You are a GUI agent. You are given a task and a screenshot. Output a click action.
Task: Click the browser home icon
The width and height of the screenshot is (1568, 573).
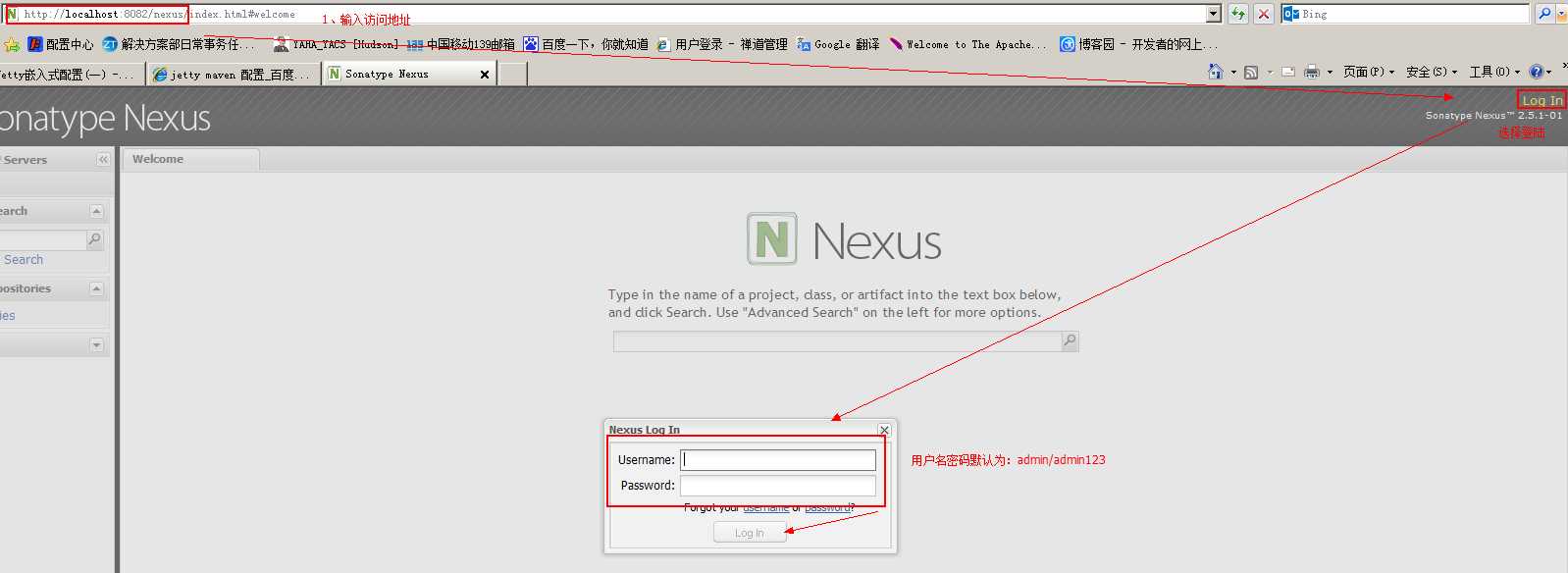[x=1216, y=72]
